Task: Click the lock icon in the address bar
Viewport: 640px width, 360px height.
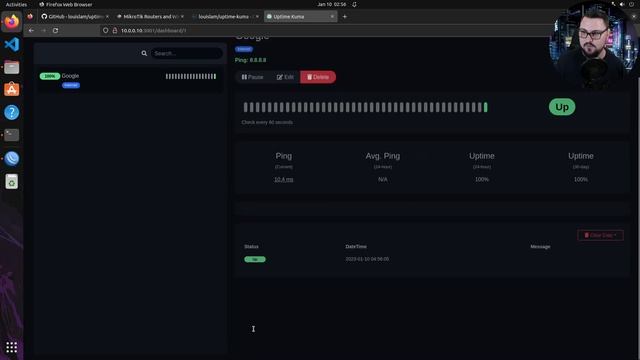Action: [115, 31]
